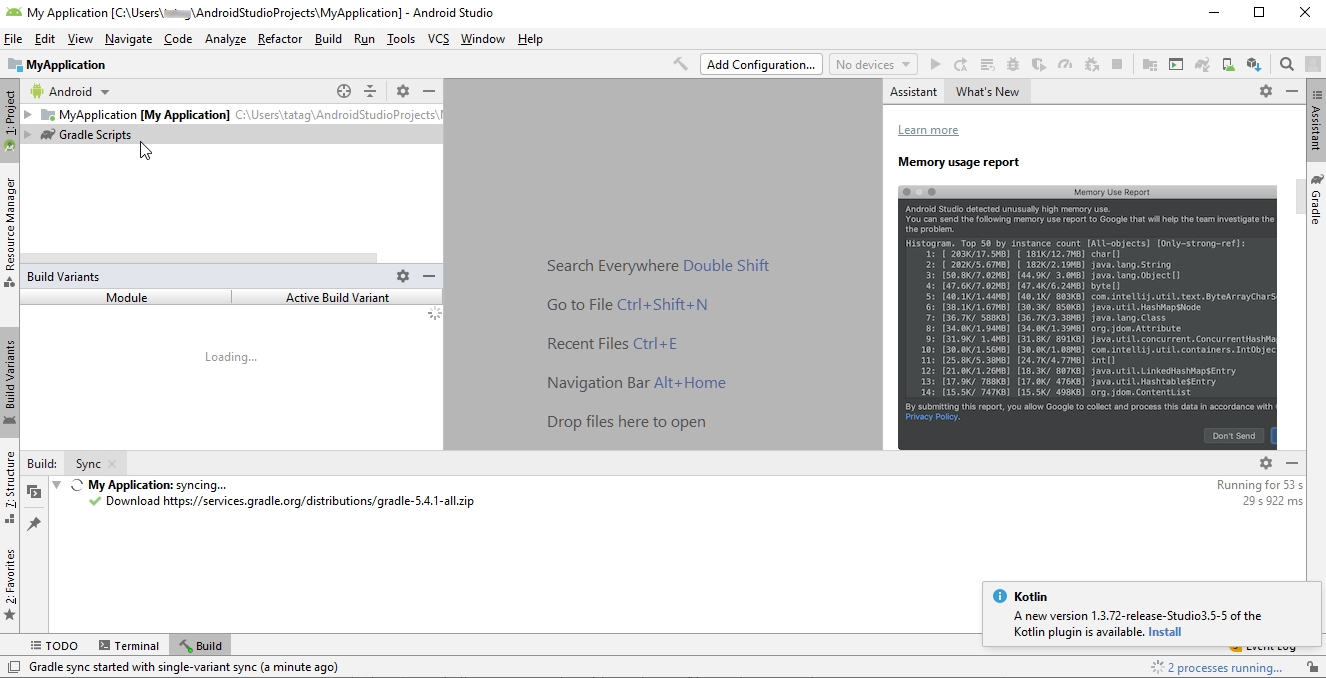The width and height of the screenshot is (1326, 678).
Task: Open the Android project view dropdown
Action: (x=70, y=91)
